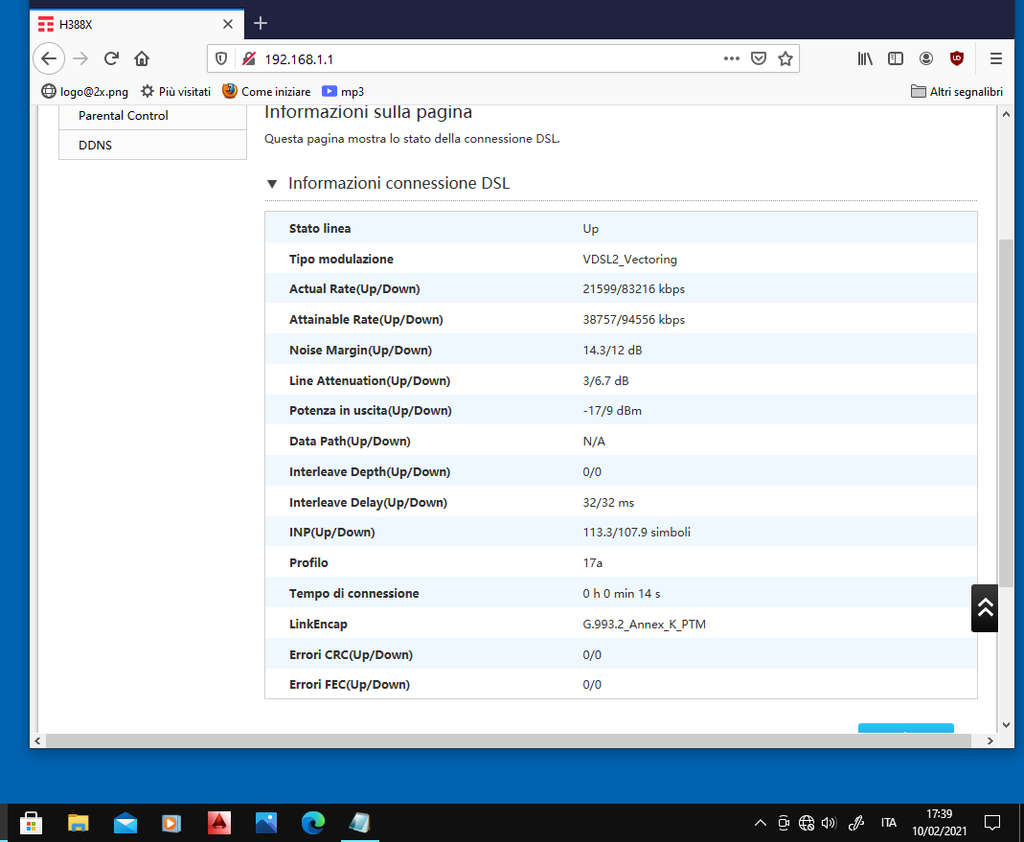Open the Più visitati bookmark
Screen dimensions: 1024x842
coord(176,91)
